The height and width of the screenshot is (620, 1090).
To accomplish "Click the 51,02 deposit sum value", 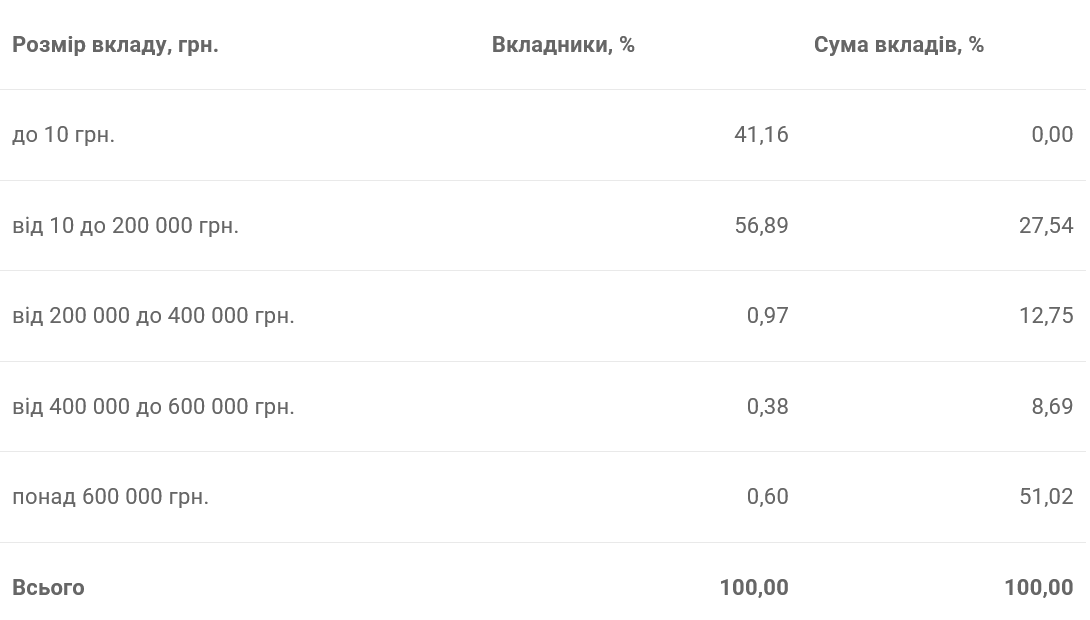I will pyautogui.click(x=1046, y=497).
